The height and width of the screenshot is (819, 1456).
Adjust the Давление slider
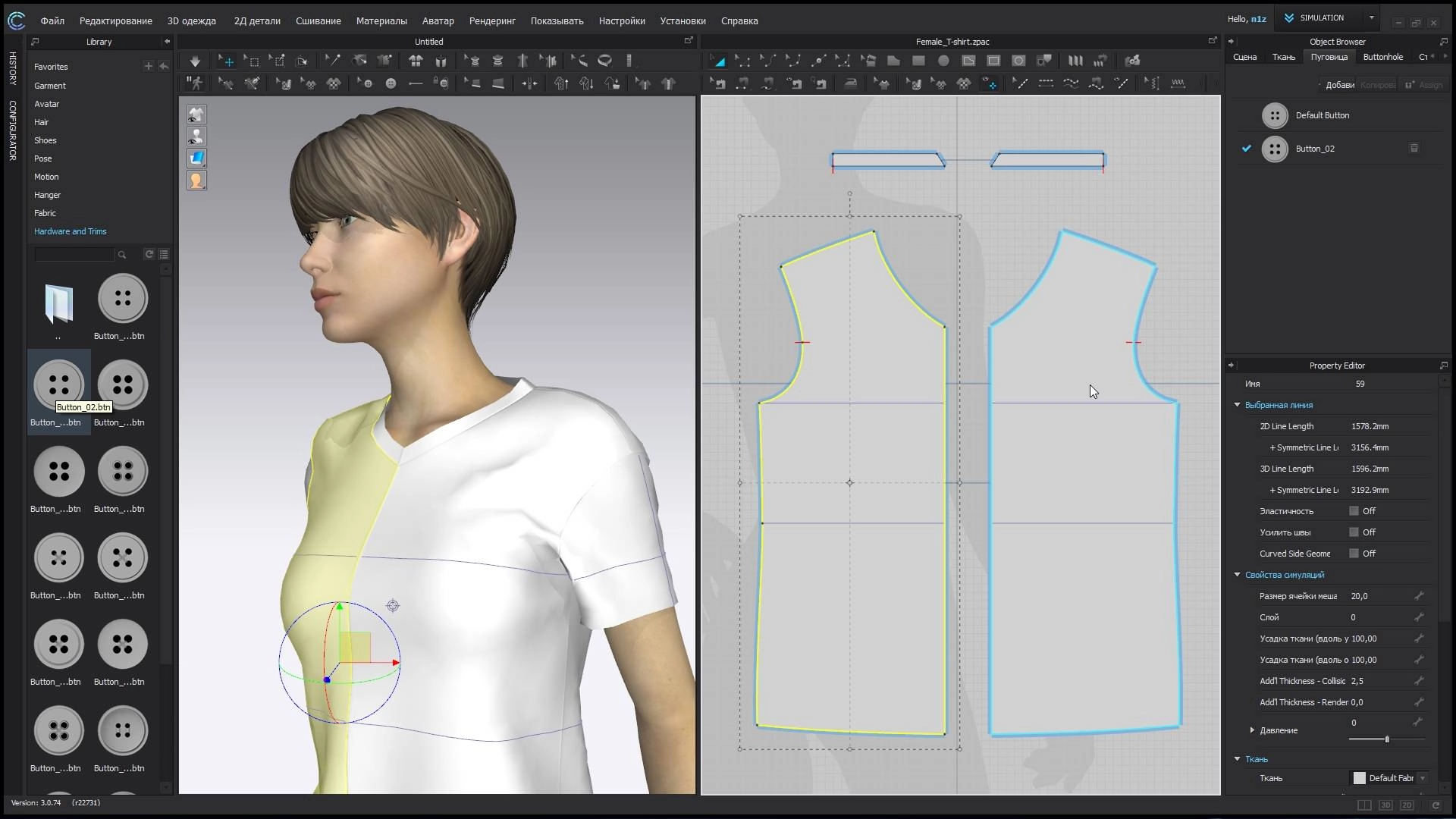coord(1387,739)
